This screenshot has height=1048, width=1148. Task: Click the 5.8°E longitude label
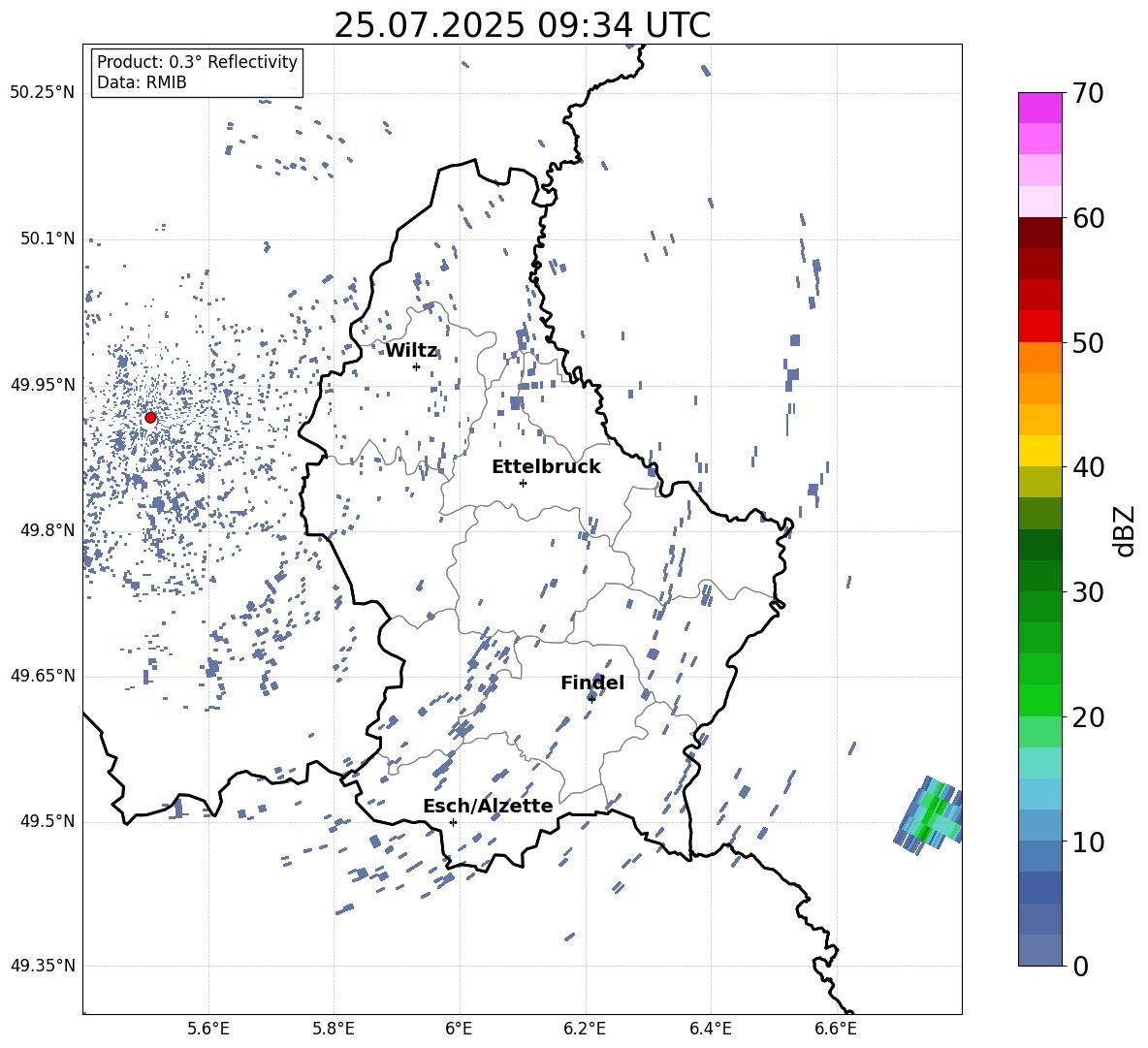click(x=334, y=1029)
